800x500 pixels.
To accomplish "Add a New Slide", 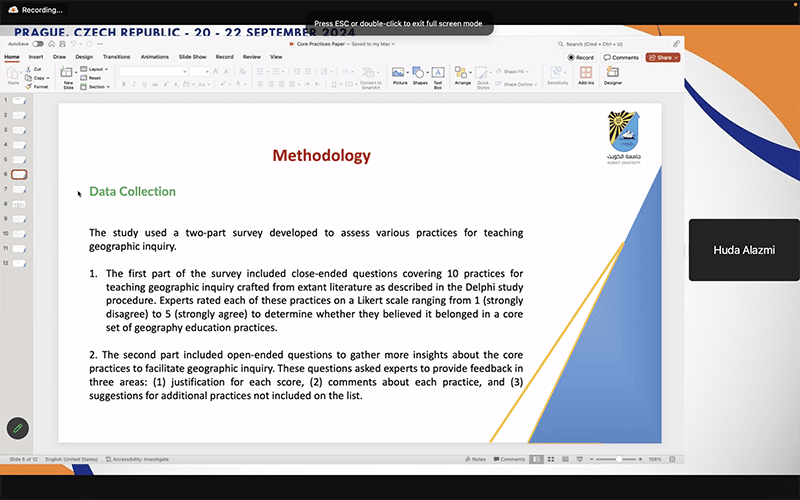I will pyautogui.click(x=68, y=76).
